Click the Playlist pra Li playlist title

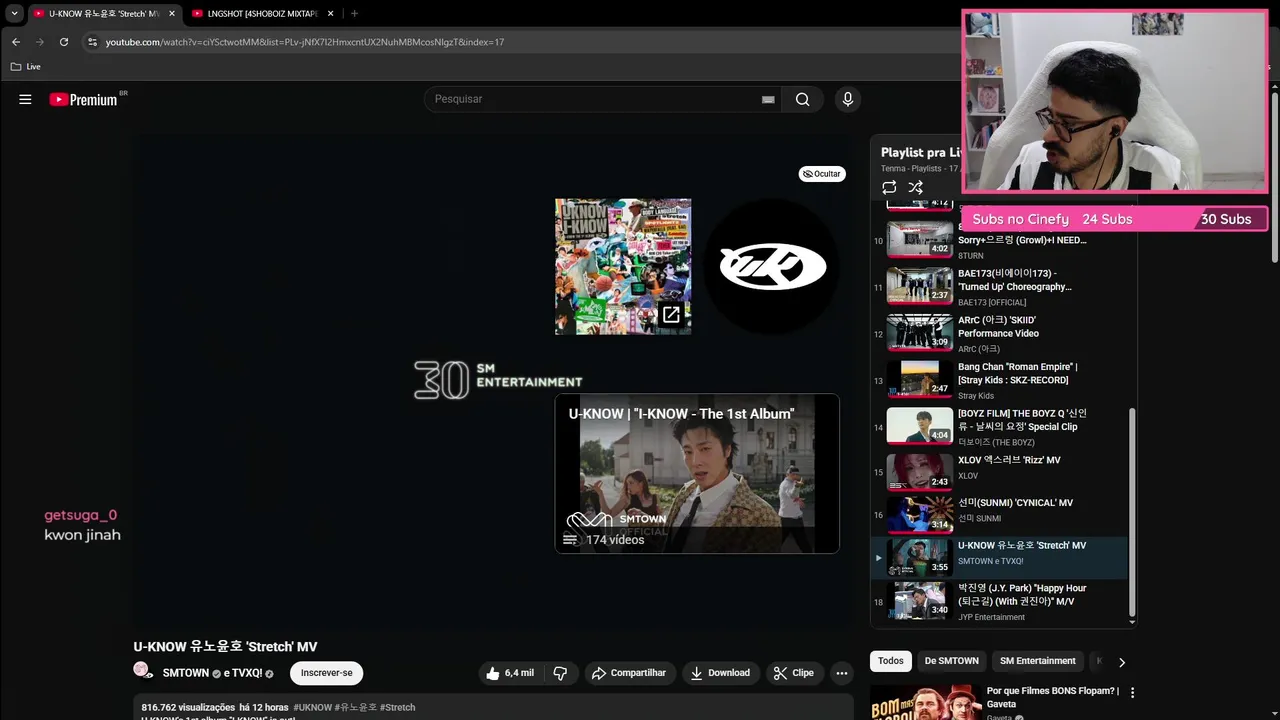[x=921, y=152]
